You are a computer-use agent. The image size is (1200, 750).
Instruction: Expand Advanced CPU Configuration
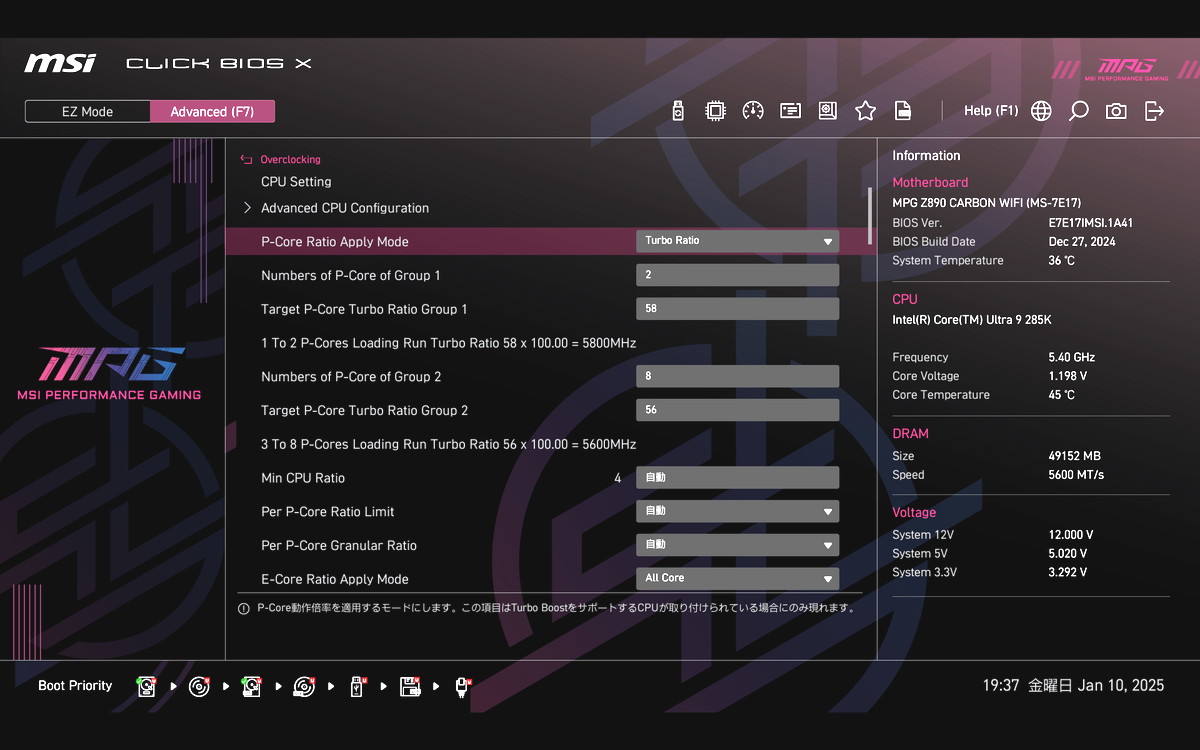click(345, 208)
